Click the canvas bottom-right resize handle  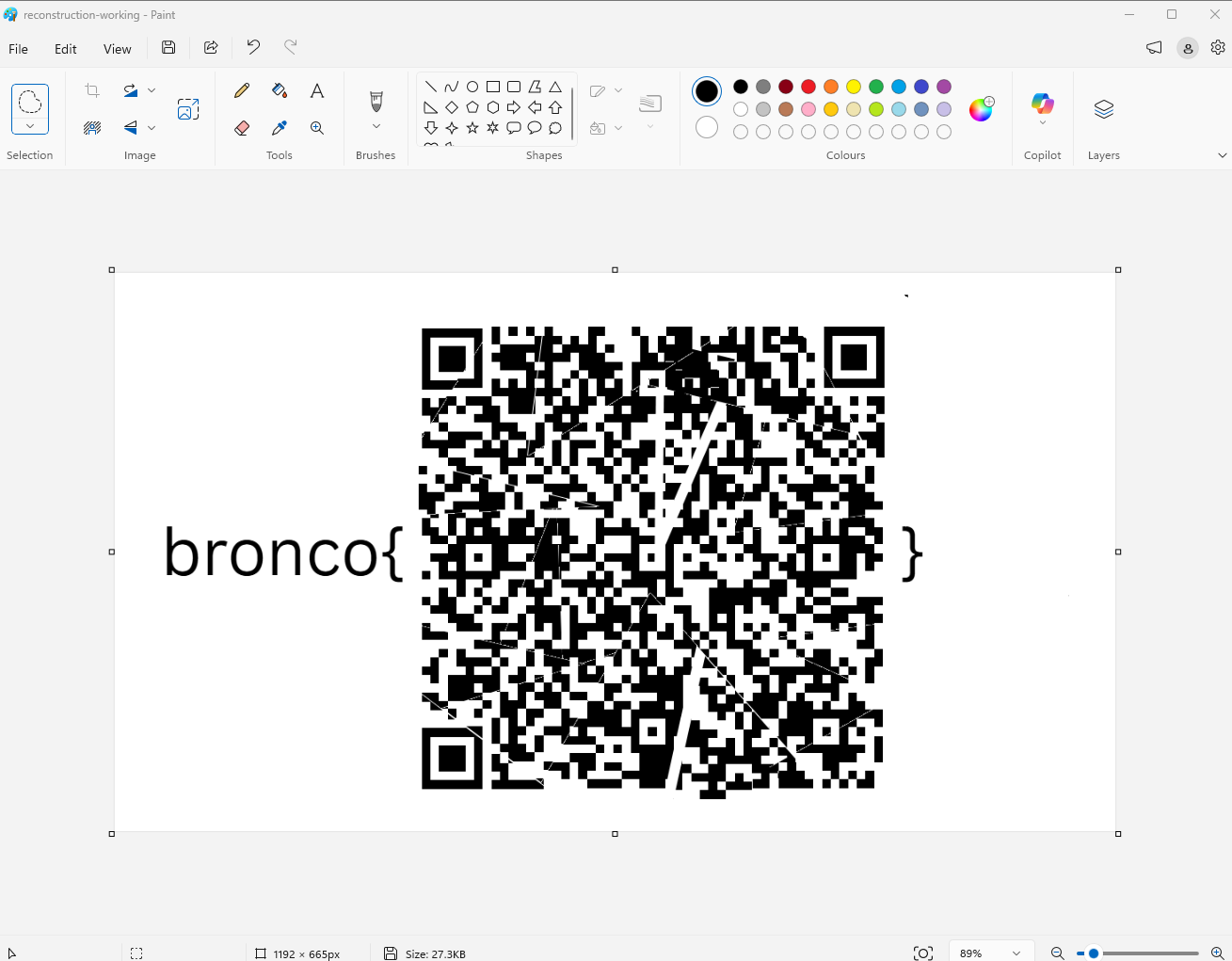(x=1118, y=834)
